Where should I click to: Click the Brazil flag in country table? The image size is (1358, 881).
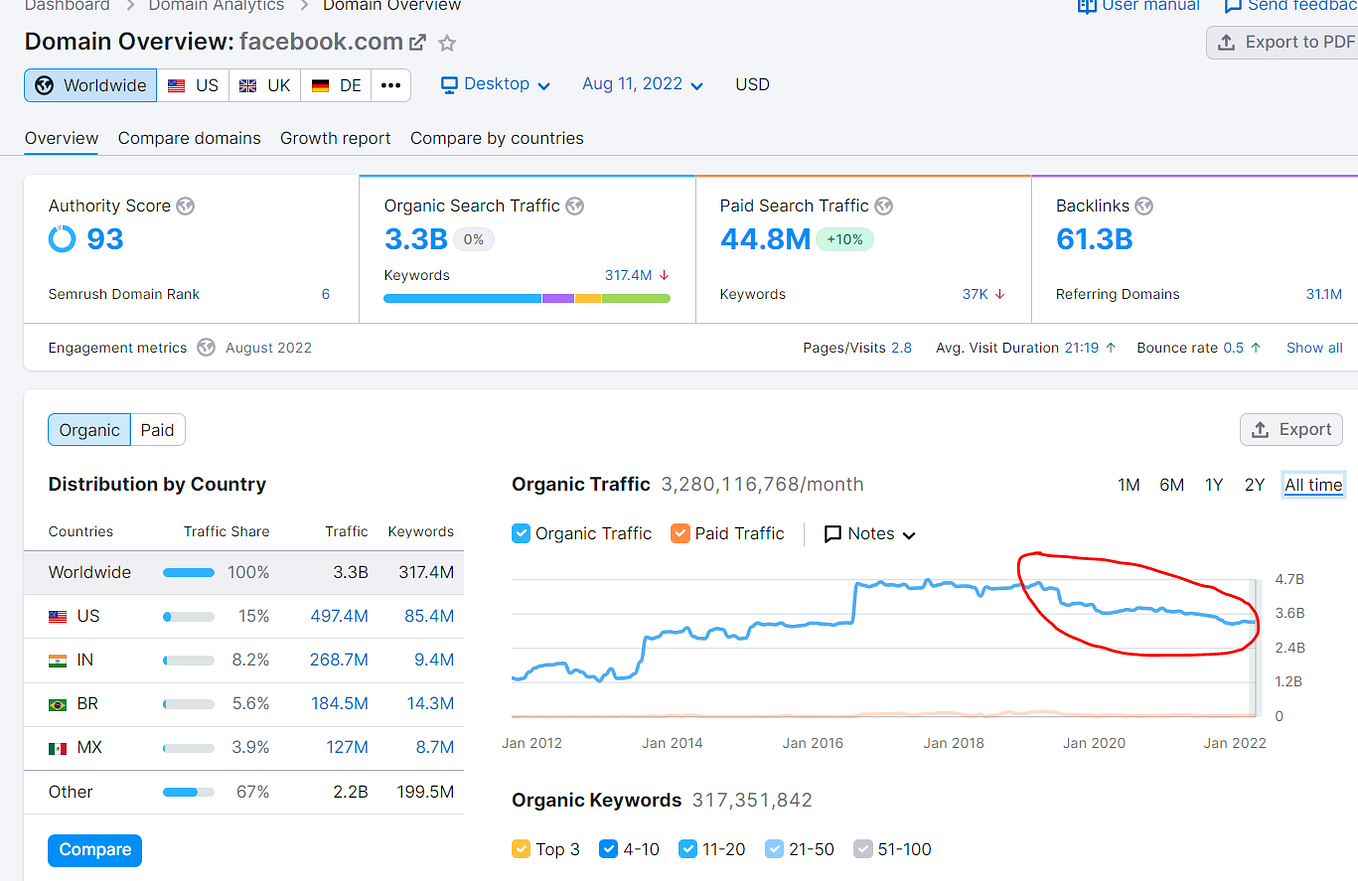point(58,704)
